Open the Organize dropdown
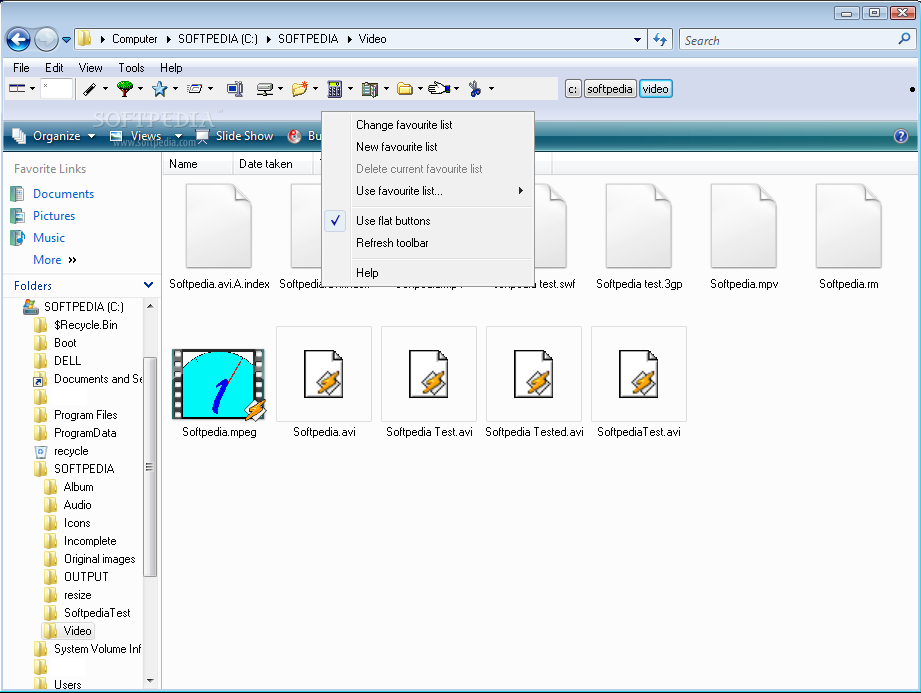 [54, 136]
